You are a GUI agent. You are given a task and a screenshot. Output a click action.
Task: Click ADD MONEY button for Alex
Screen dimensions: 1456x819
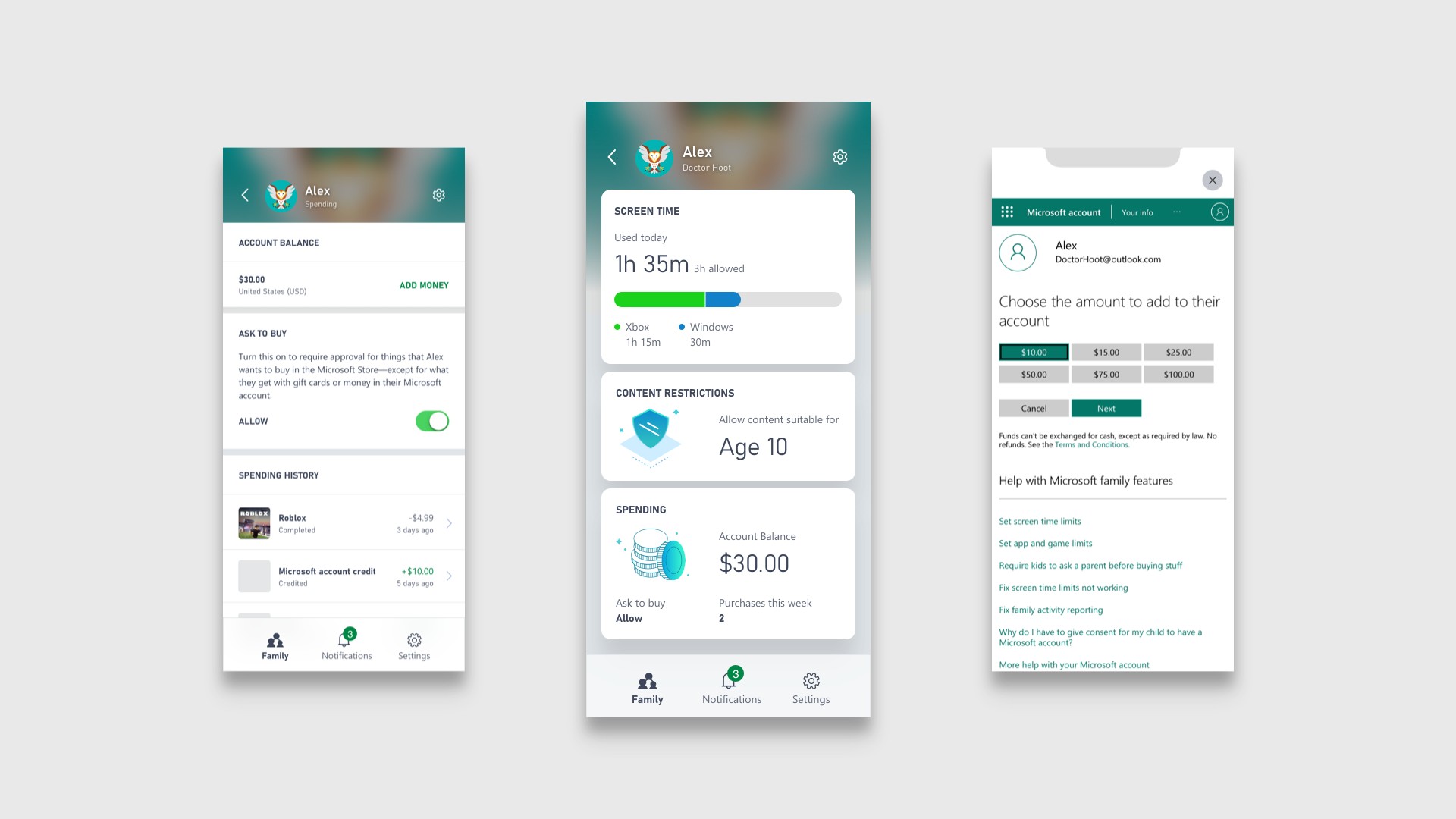point(424,284)
